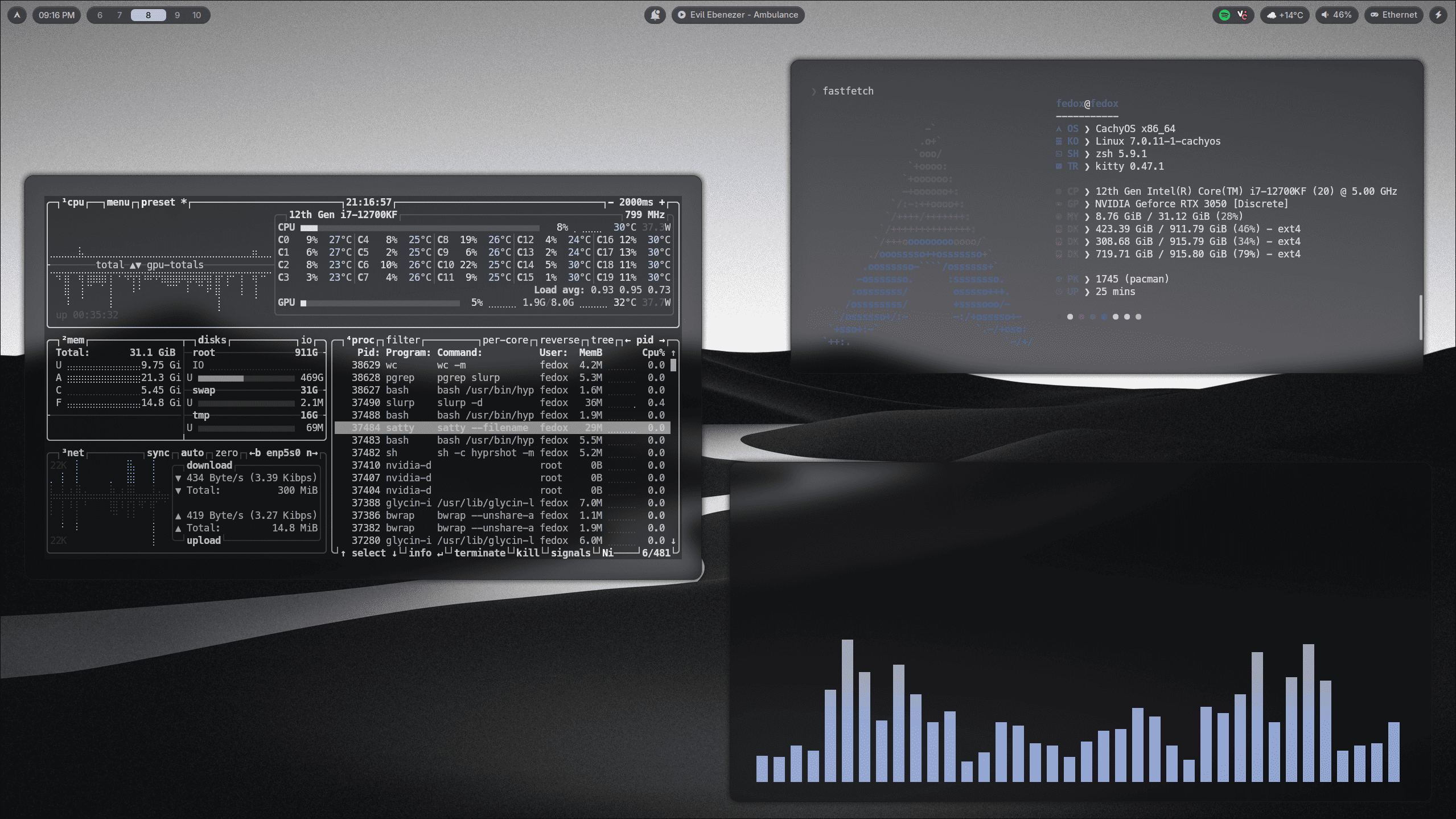Click the GPU usage bar meter
The height and width of the screenshot is (819, 1456).
click(x=380, y=303)
